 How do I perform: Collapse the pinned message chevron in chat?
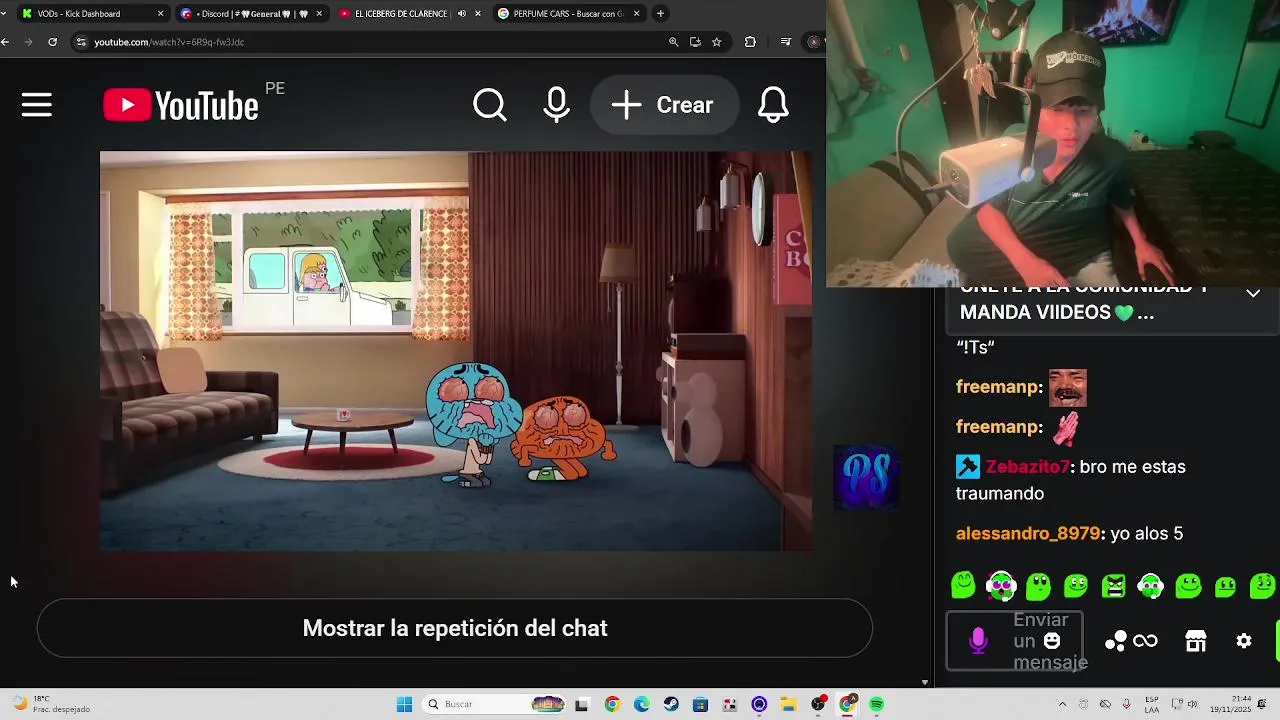(x=1253, y=294)
